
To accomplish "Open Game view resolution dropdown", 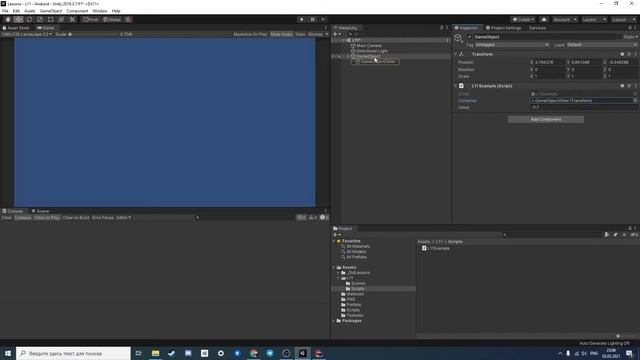I will point(27,34).
